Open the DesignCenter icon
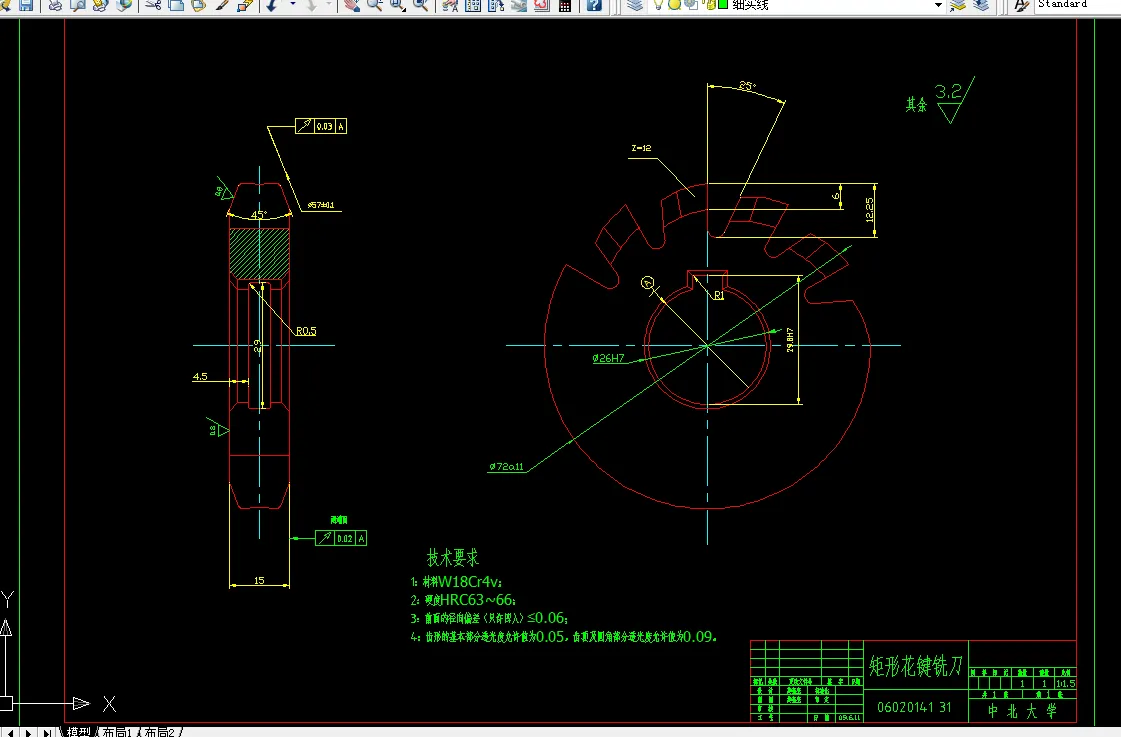The width and height of the screenshot is (1121, 737). [x=473, y=5]
